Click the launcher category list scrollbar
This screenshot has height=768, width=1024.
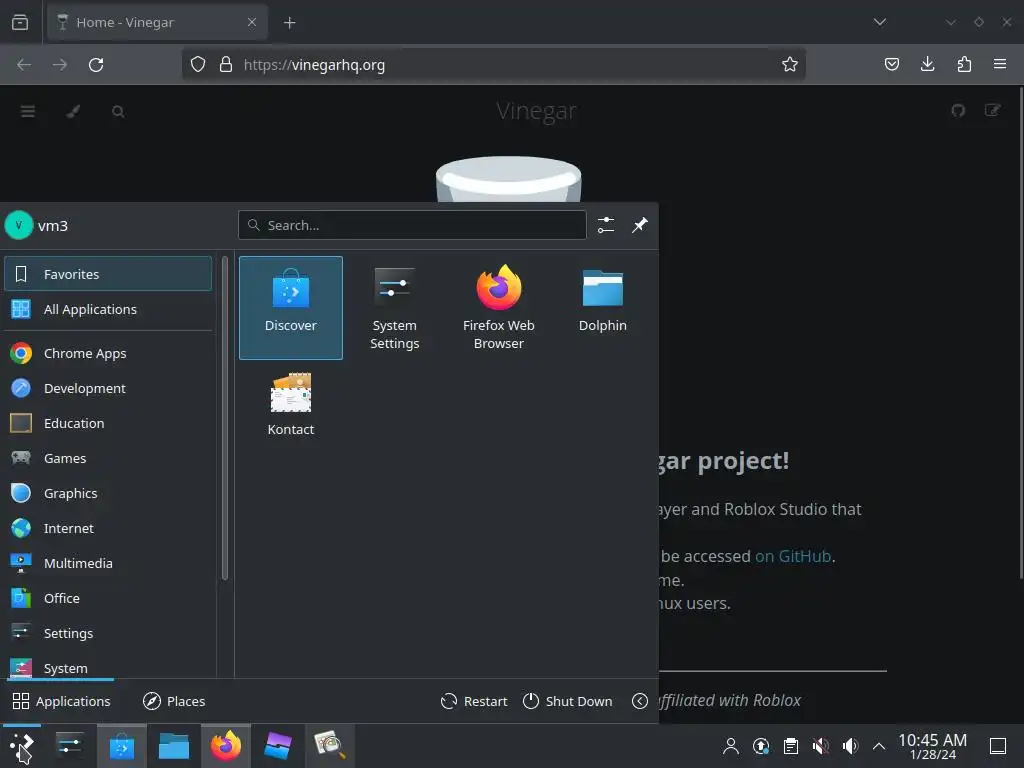coord(225,418)
